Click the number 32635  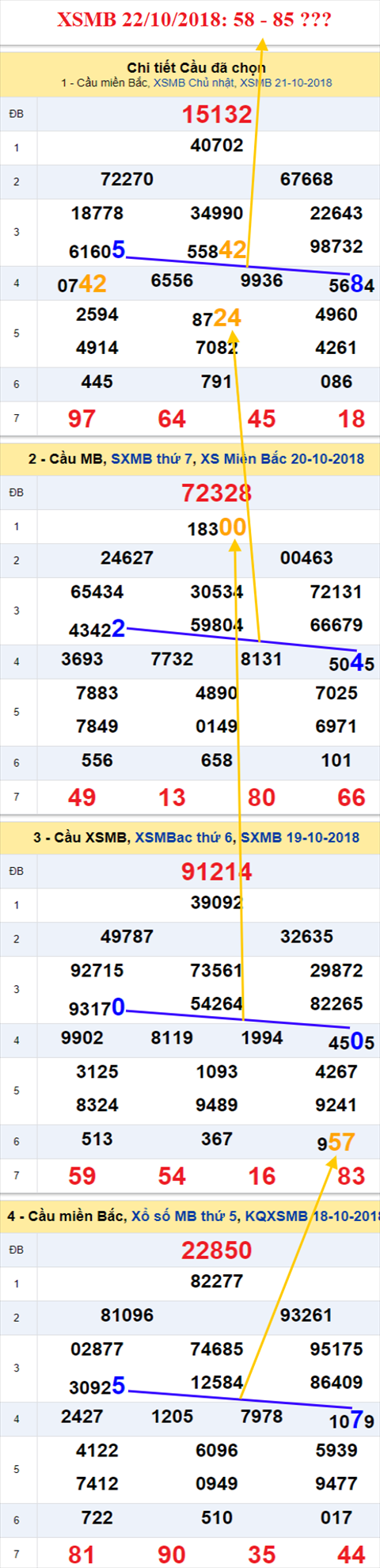(306, 936)
